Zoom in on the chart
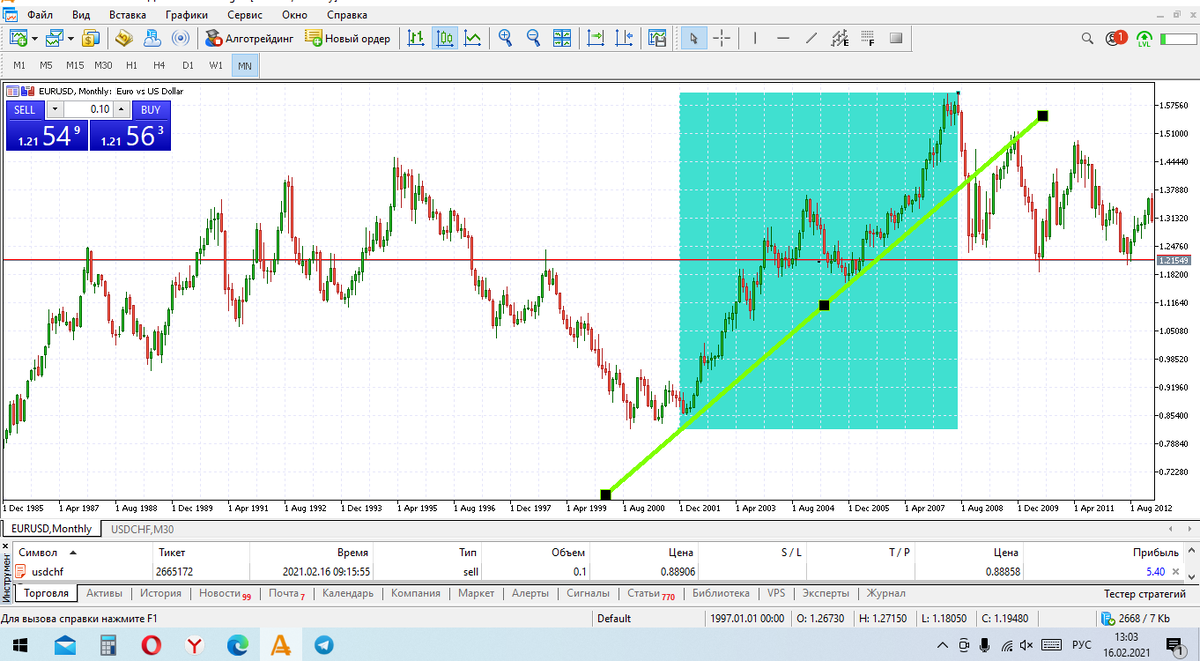This screenshot has height=661, width=1200. click(x=505, y=38)
